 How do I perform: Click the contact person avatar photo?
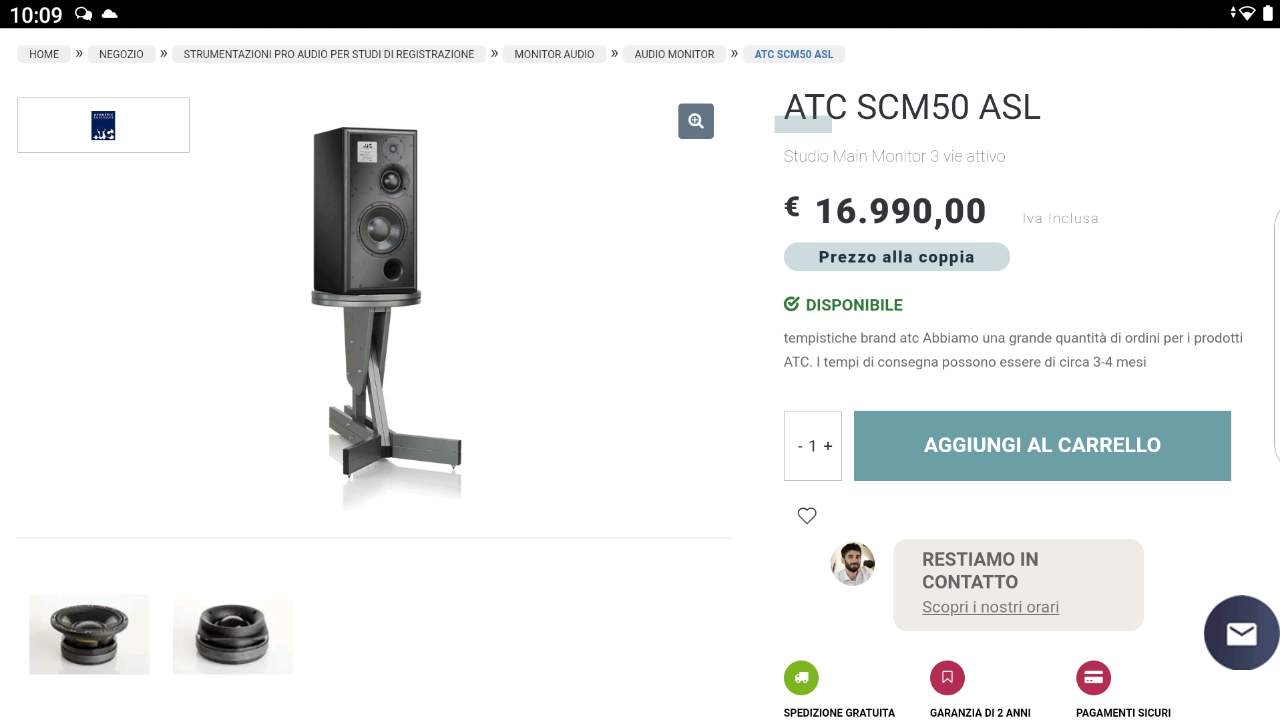(x=853, y=564)
